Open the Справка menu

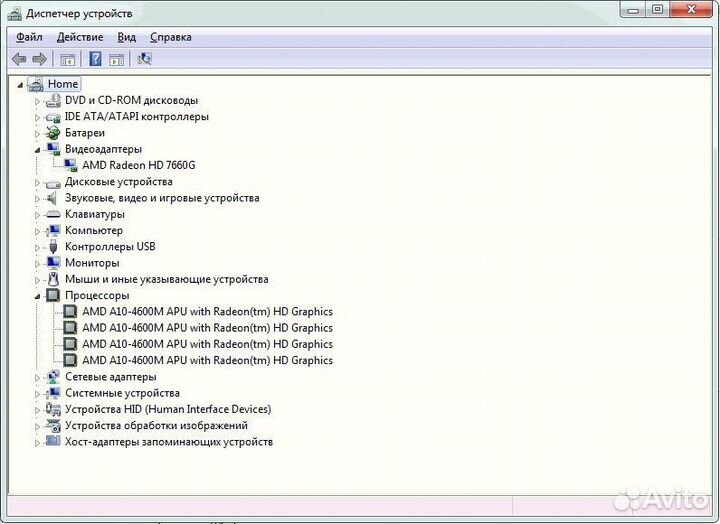coord(170,37)
